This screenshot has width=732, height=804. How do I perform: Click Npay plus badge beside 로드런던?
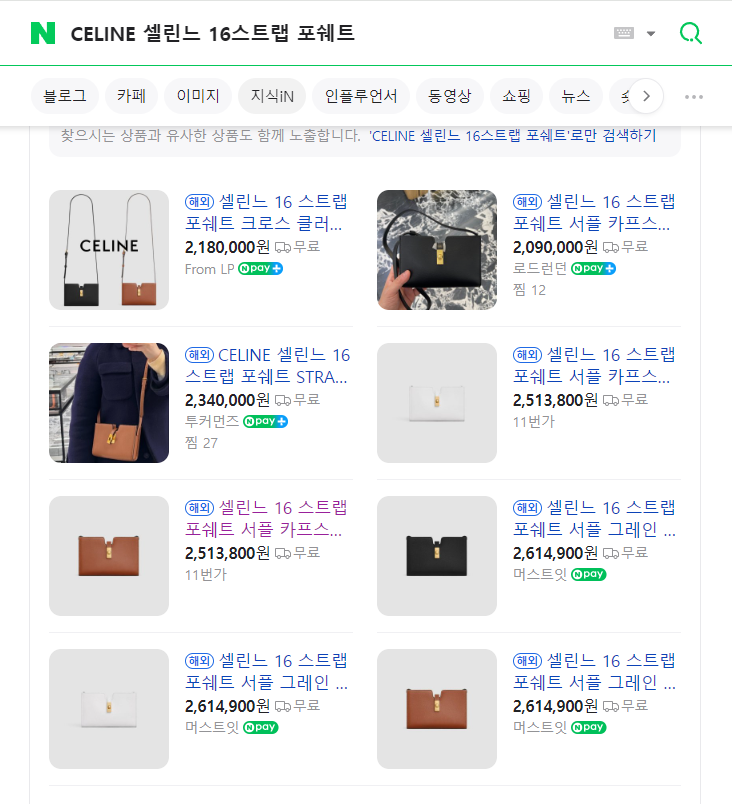tap(593, 269)
